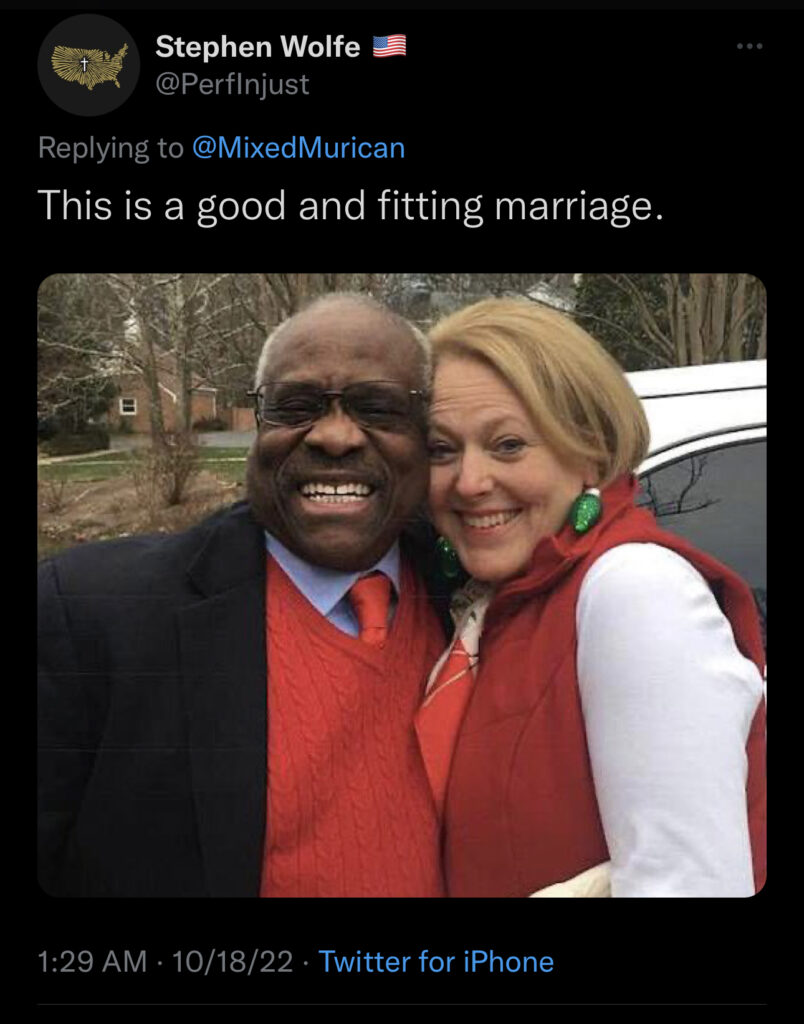The width and height of the screenshot is (804, 1024).
Task: Open the three-dot more options menu
Action: [749, 46]
